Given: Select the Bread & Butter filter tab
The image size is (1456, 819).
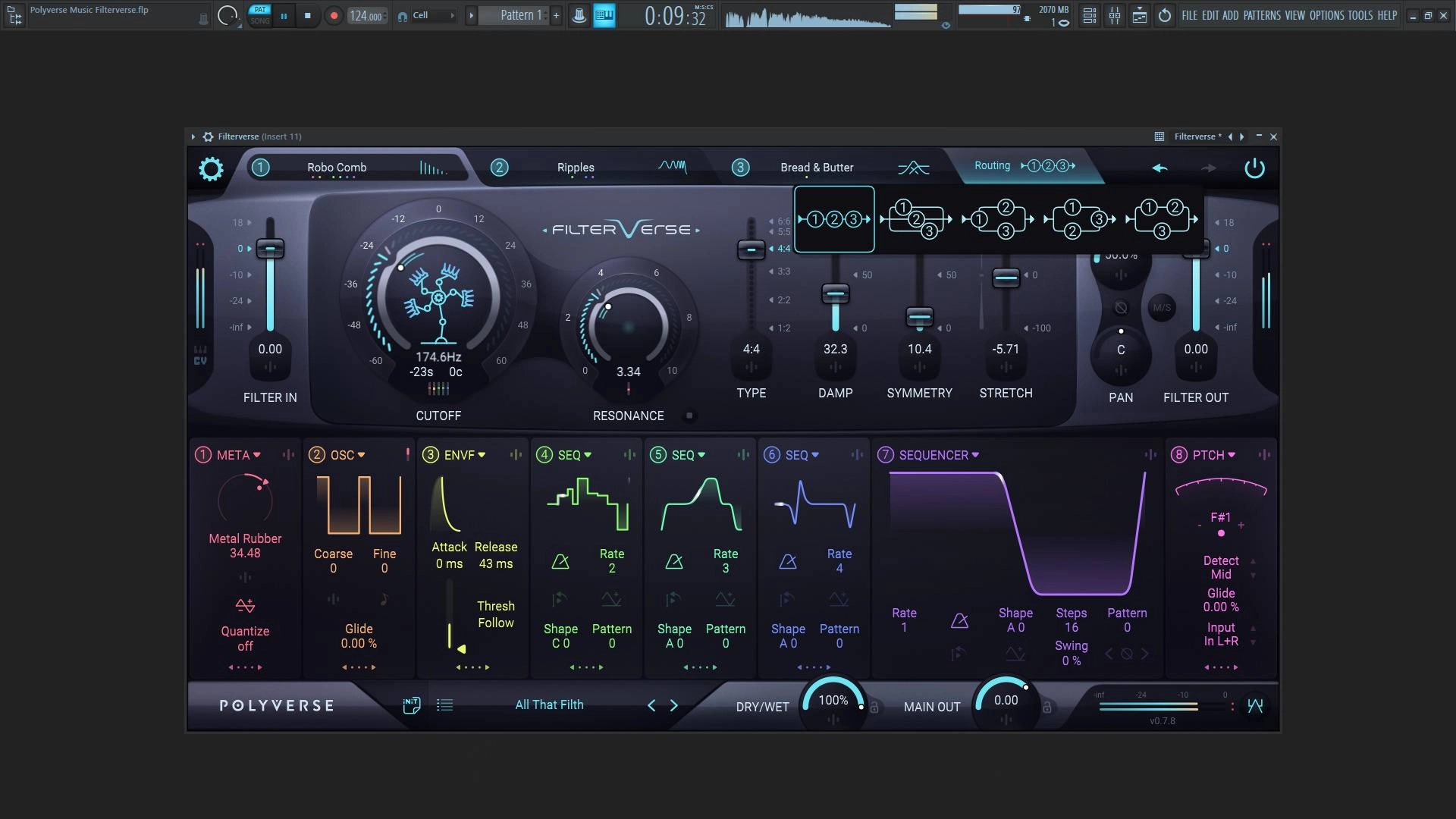Looking at the screenshot, I should click(817, 168).
